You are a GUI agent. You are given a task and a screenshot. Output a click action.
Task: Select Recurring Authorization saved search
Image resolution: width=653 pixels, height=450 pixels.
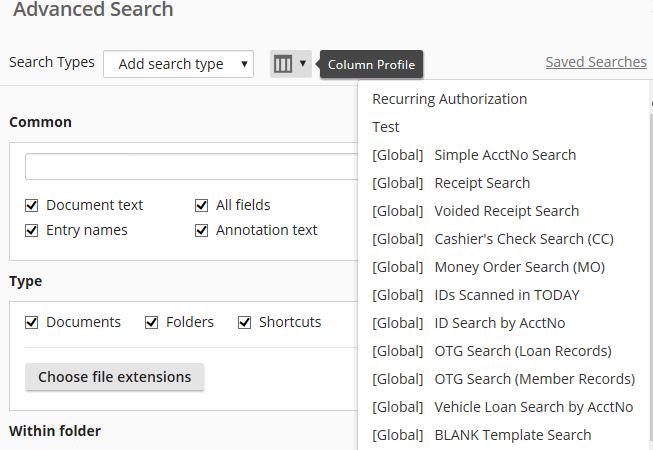449,99
